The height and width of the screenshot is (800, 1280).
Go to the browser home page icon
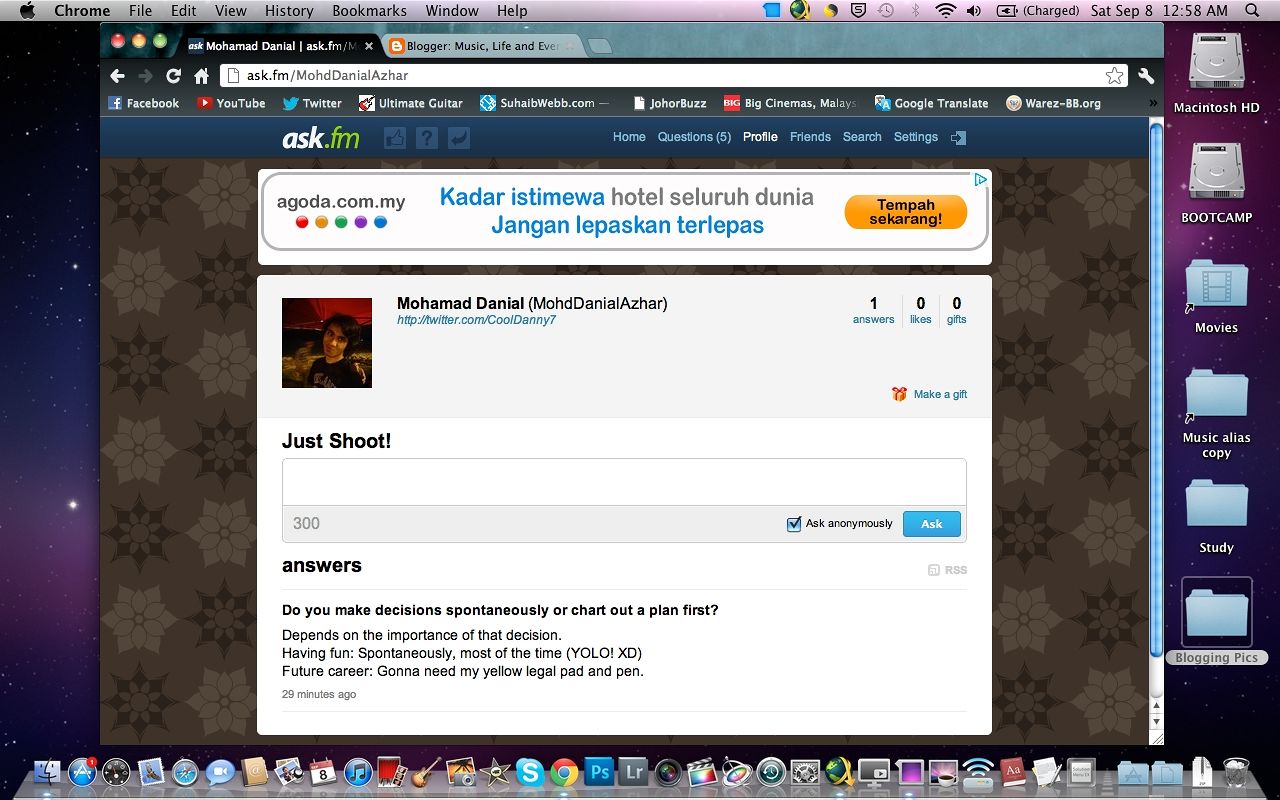coord(201,76)
